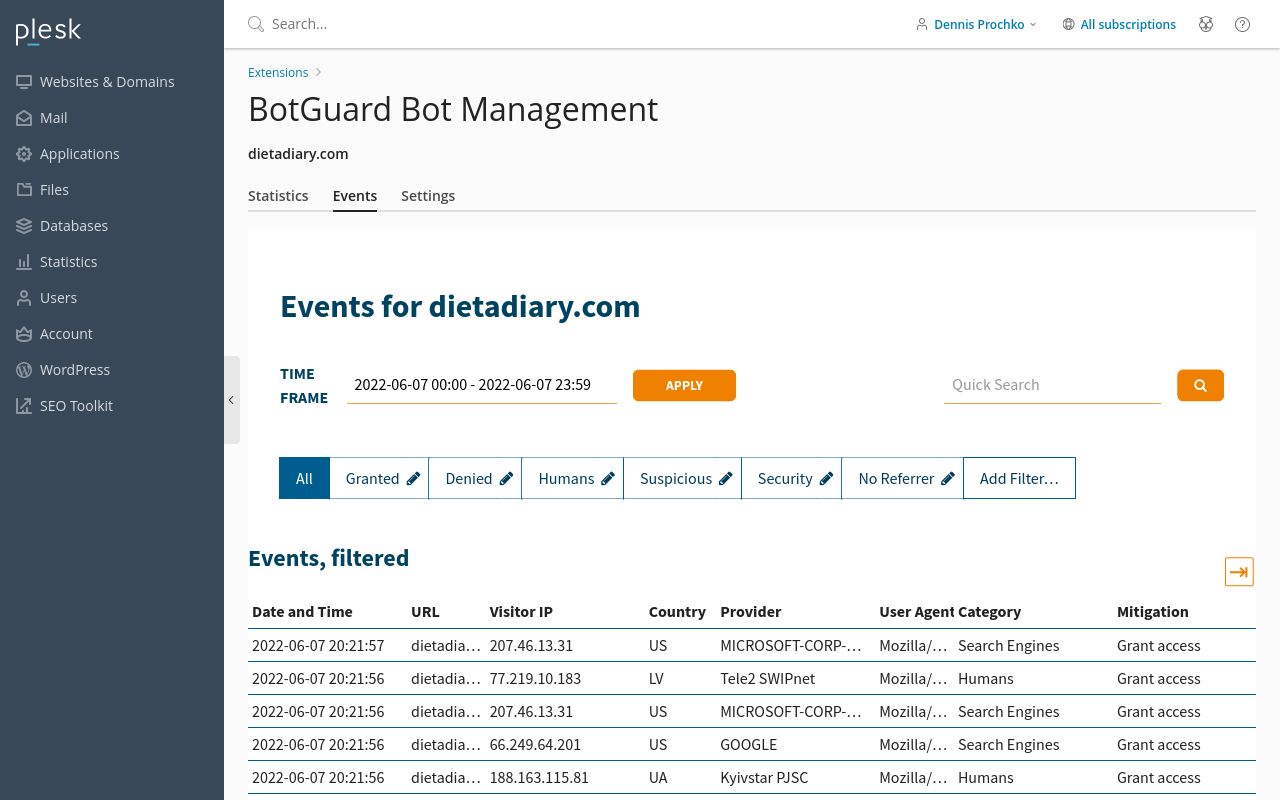The width and height of the screenshot is (1280, 800).
Task: Click the Plesk logo
Action: (48, 32)
